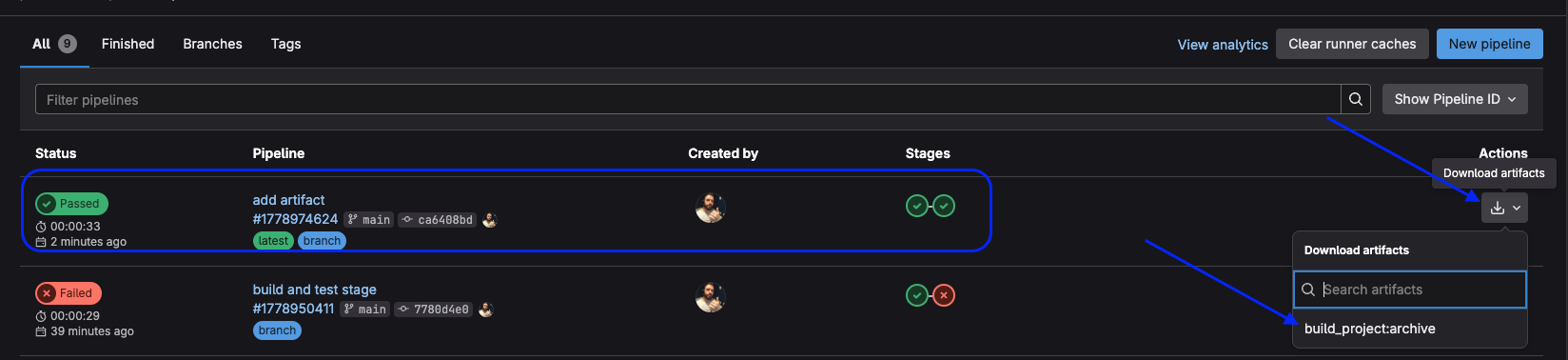This screenshot has height=360, width=1568.
Task: Click small committer avatar next to ca6408bd
Action: pos(490,220)
